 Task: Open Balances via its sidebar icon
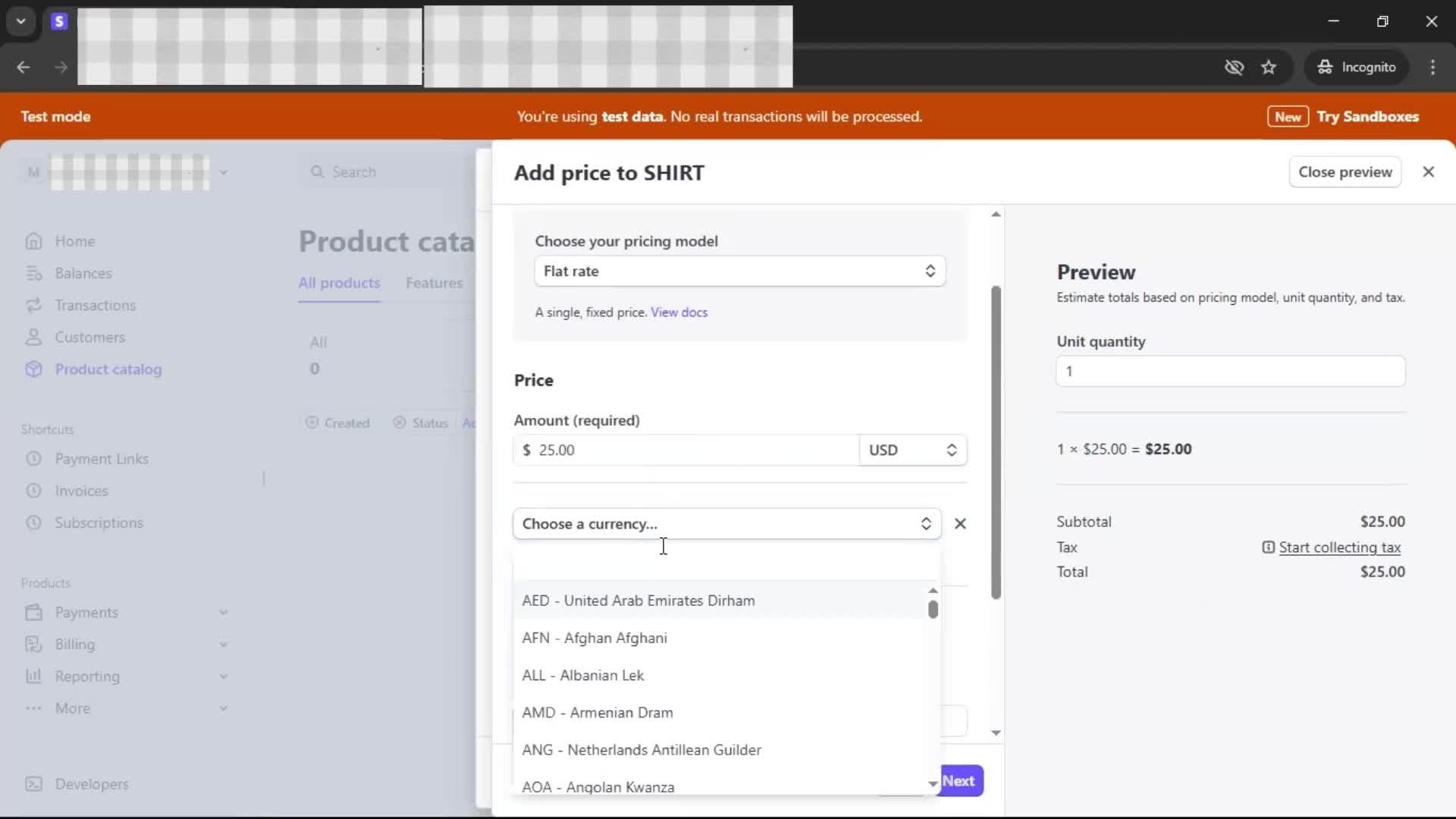(x=33, y=273)
